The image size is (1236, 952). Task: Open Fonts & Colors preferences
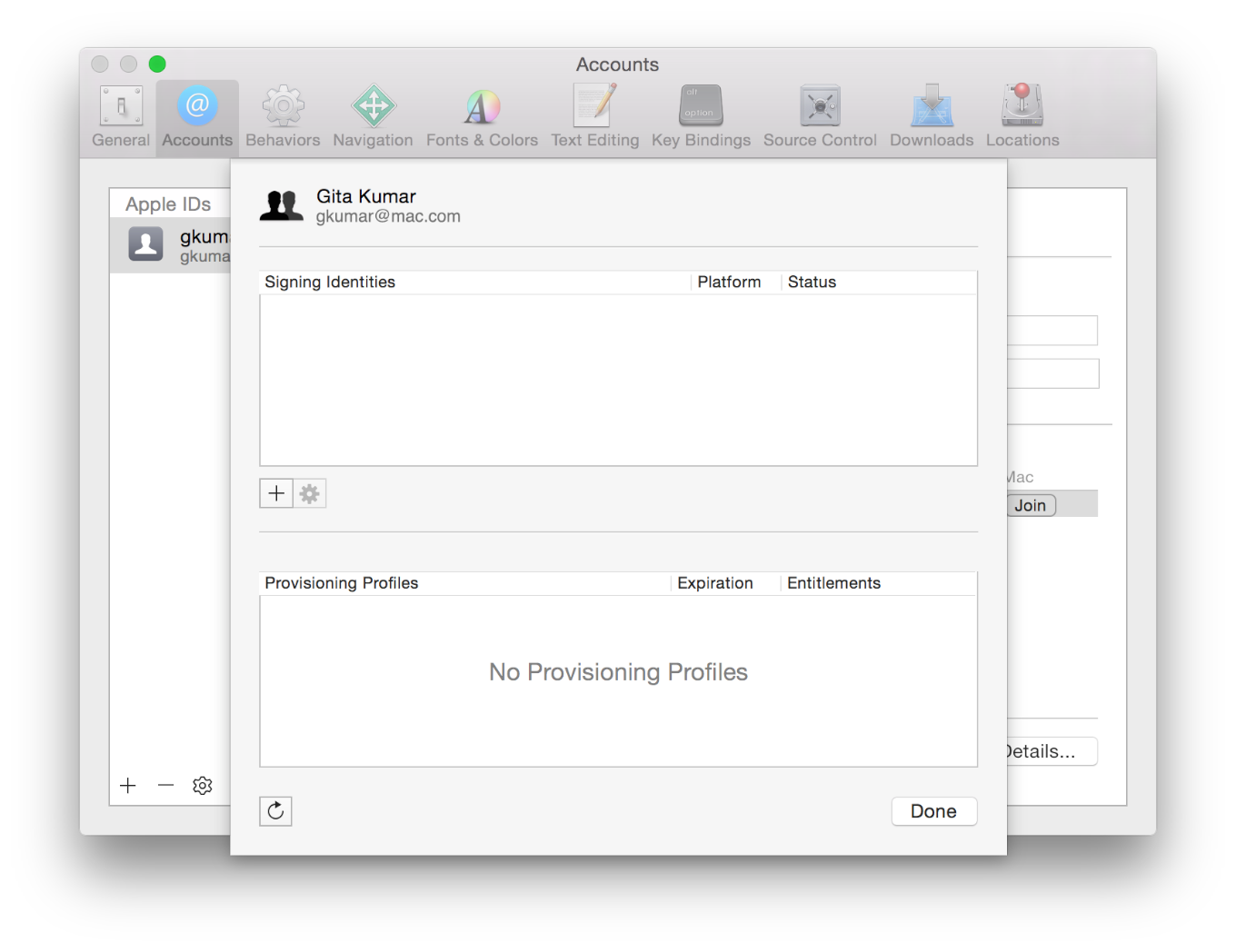pos(482,118)
